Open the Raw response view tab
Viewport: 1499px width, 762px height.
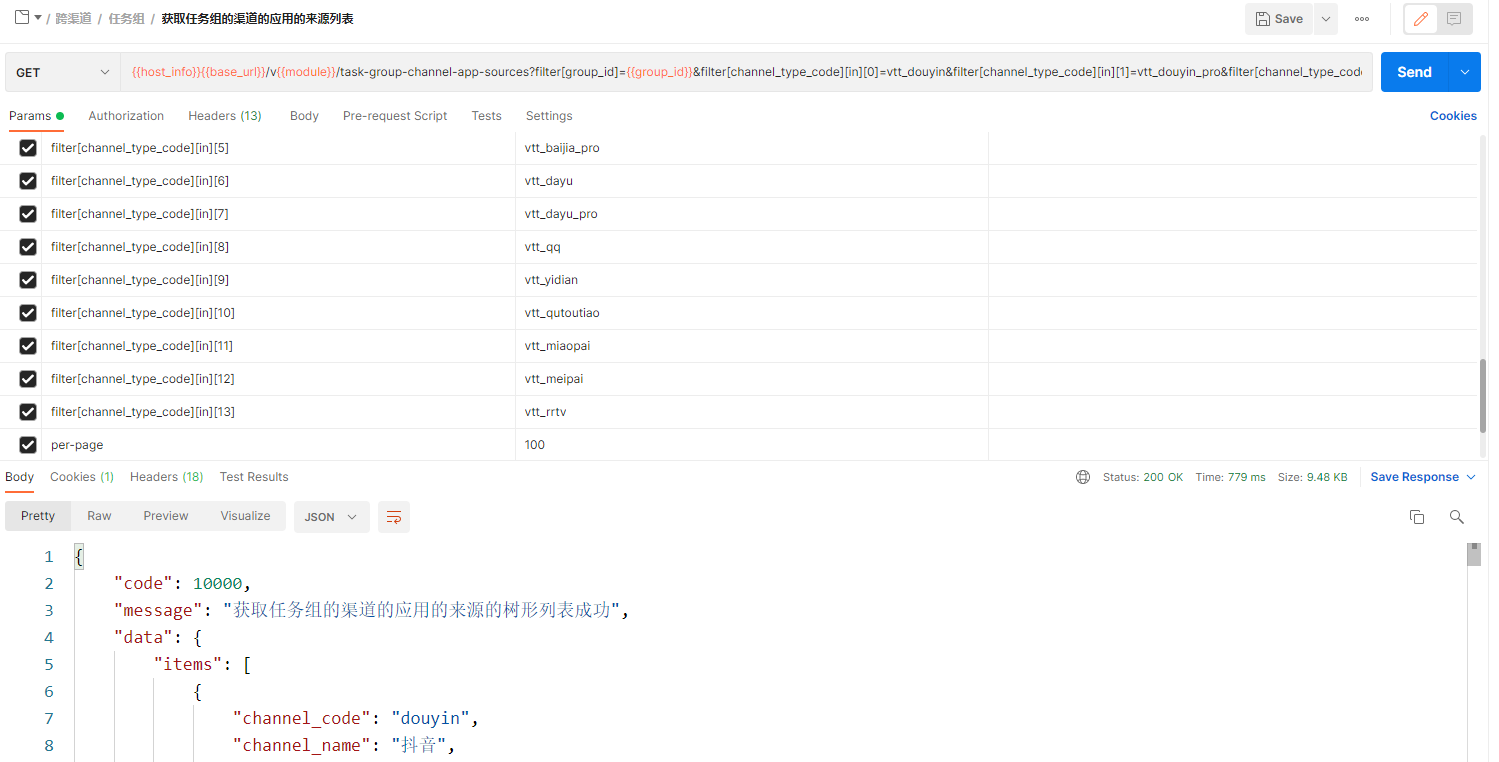(99, 516)
